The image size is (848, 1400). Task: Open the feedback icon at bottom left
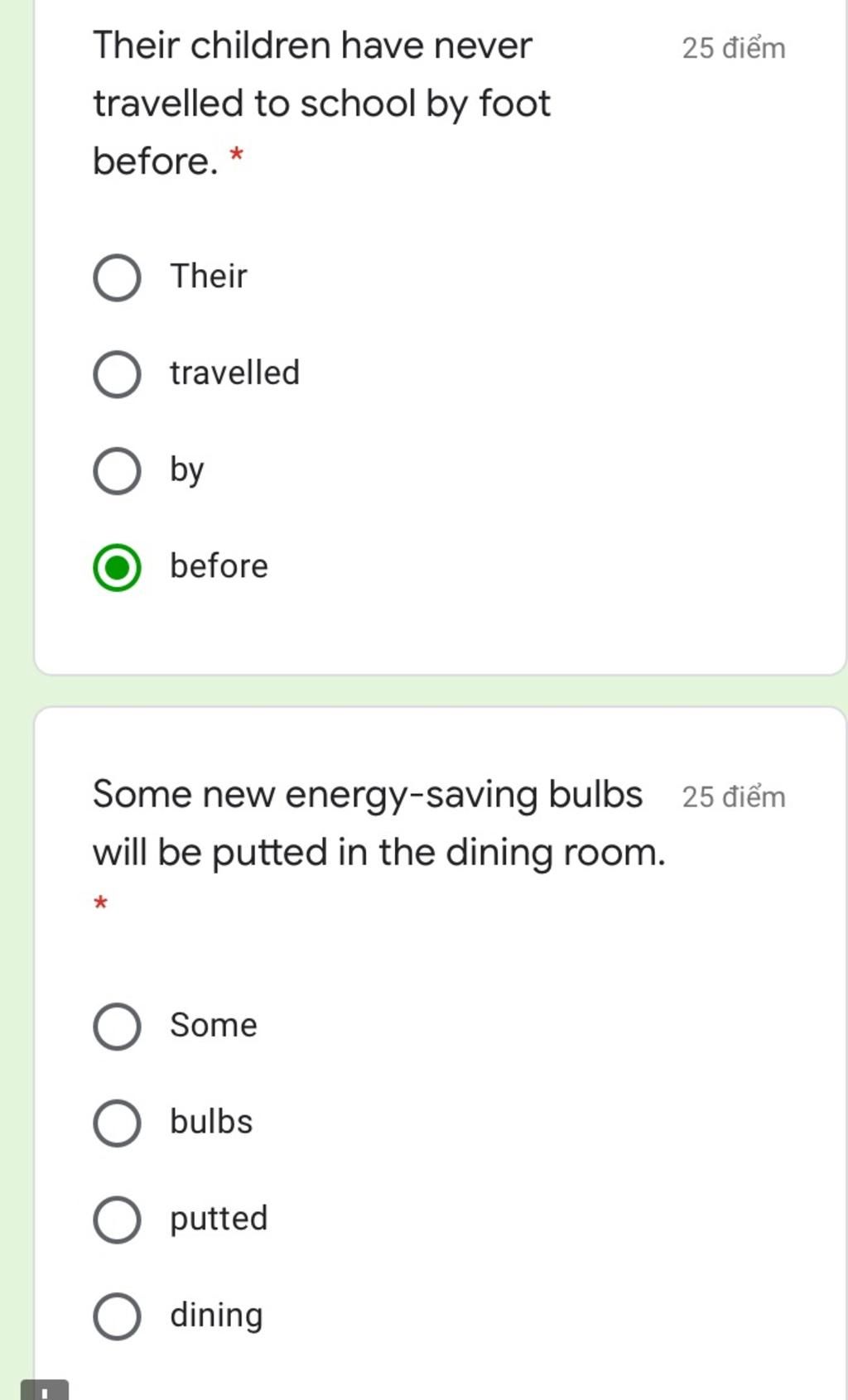click(x=45, y=1390)
